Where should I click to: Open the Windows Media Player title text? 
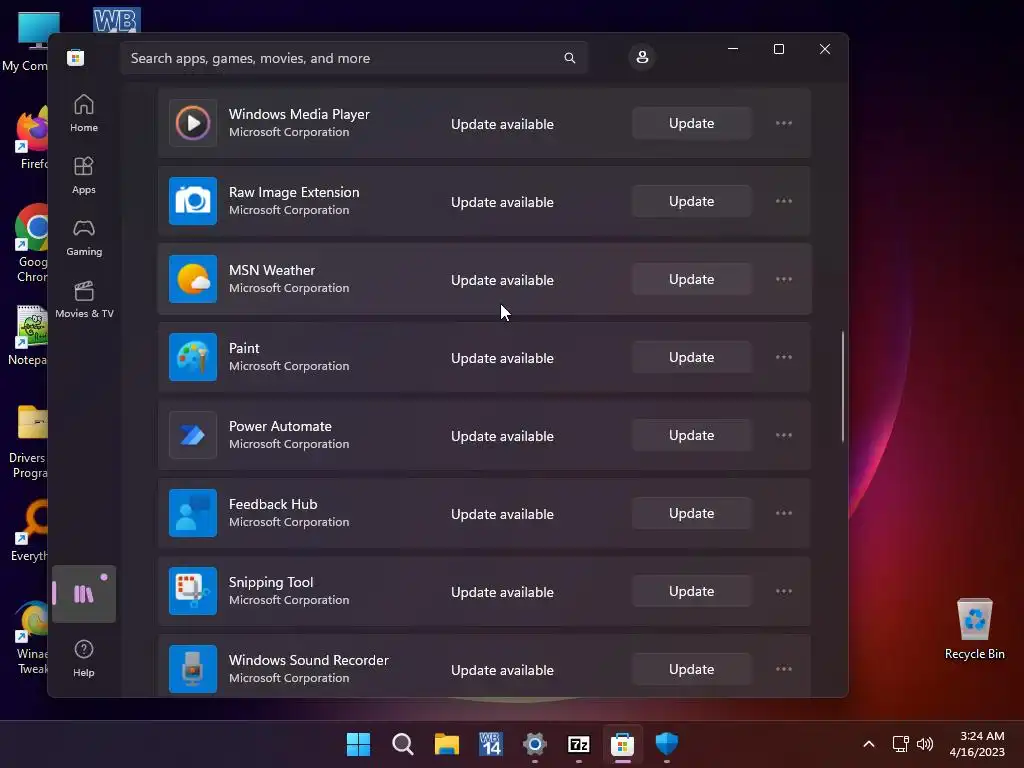(299, 114)
